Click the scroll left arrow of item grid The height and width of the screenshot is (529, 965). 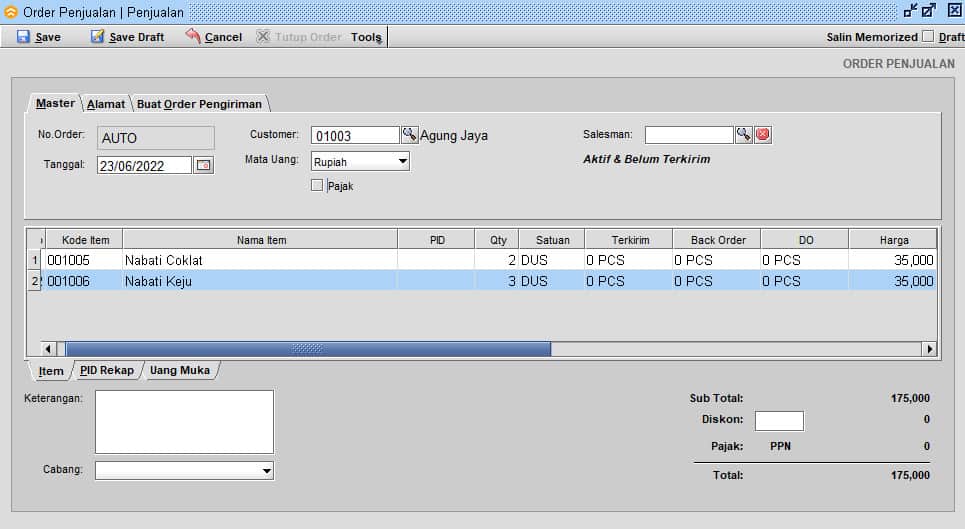point(48,349)
